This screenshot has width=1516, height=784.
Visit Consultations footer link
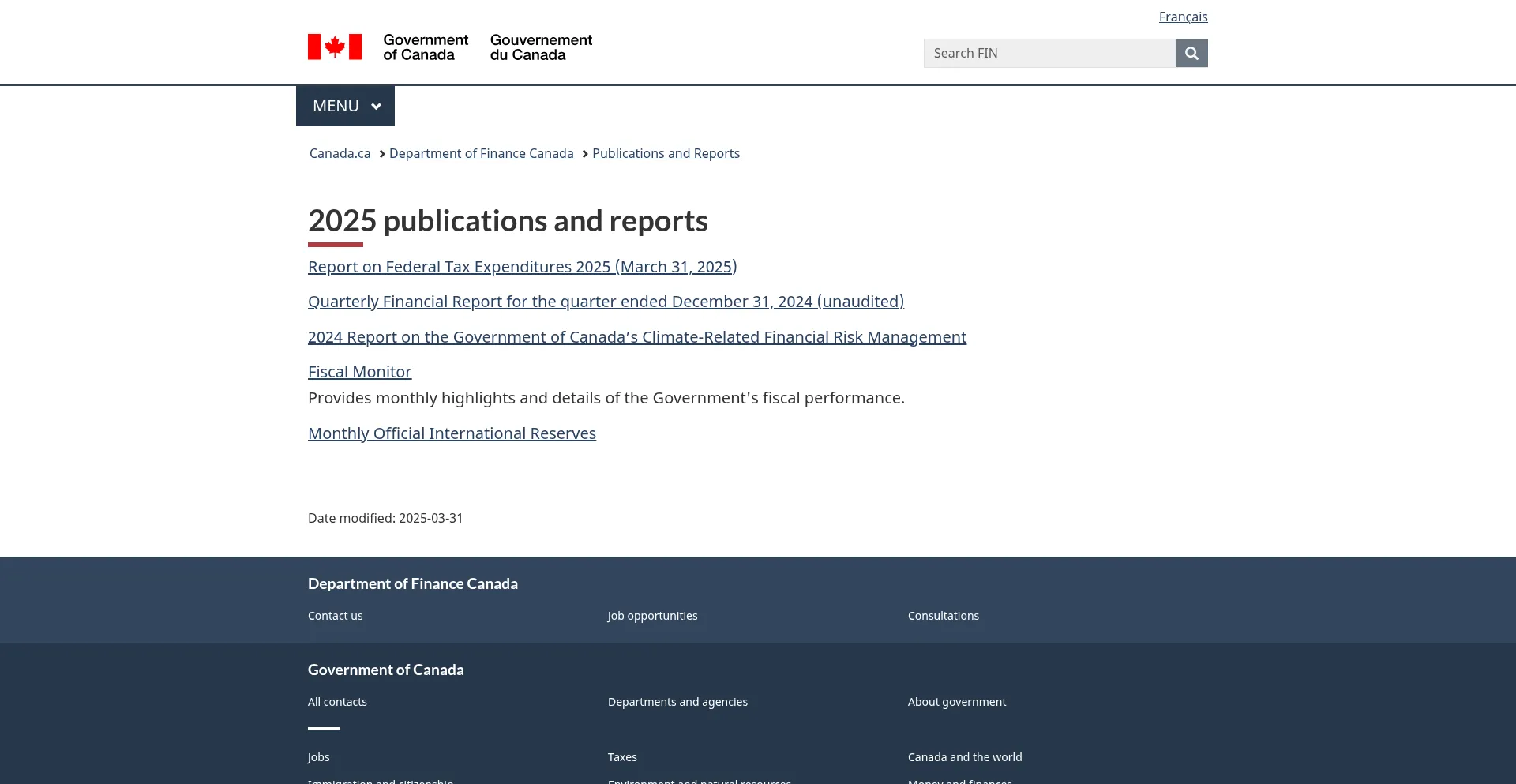pyautogui.click(x=943, y=616)
